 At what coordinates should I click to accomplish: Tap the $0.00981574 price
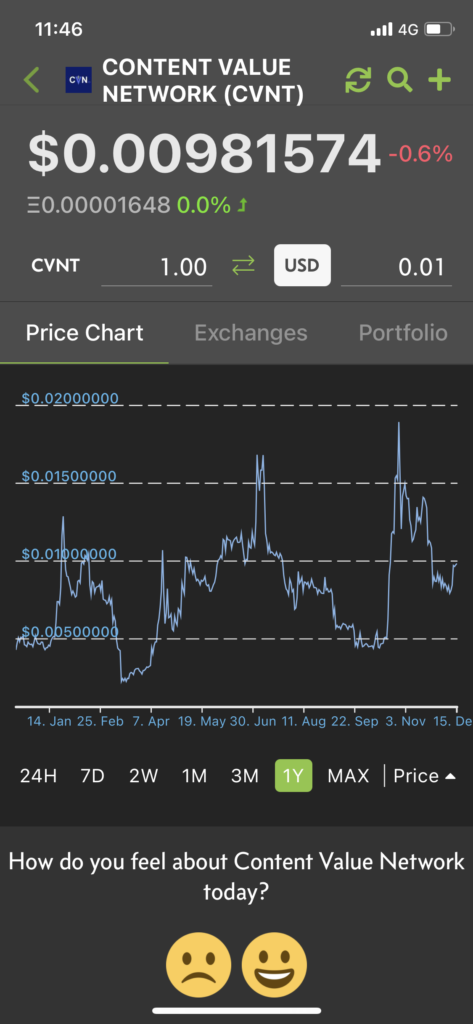coord(204,154)
